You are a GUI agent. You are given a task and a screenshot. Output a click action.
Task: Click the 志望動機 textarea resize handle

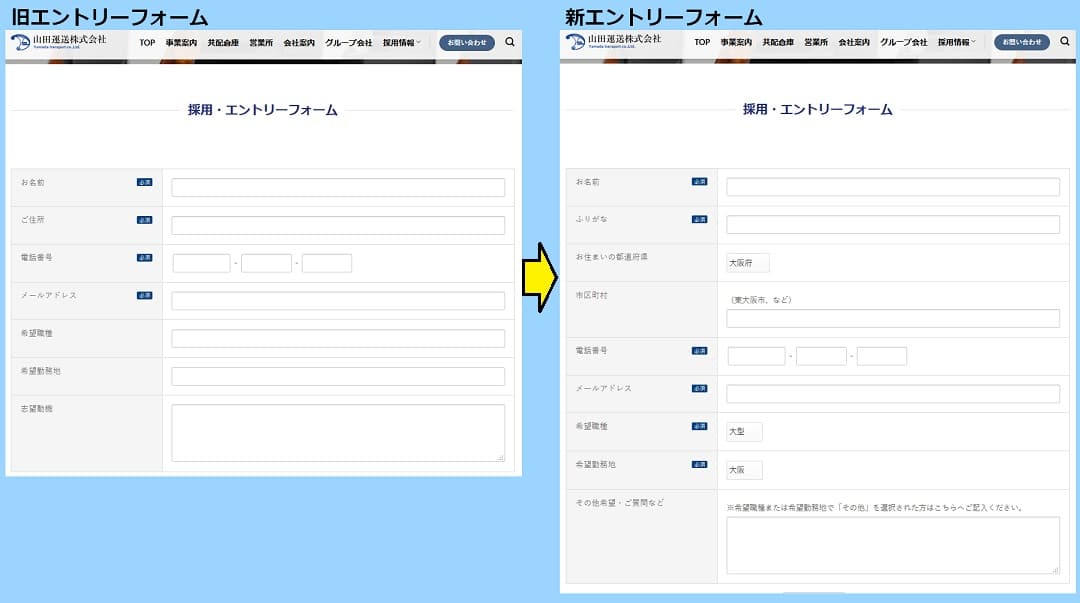click(x=501, y=457)
